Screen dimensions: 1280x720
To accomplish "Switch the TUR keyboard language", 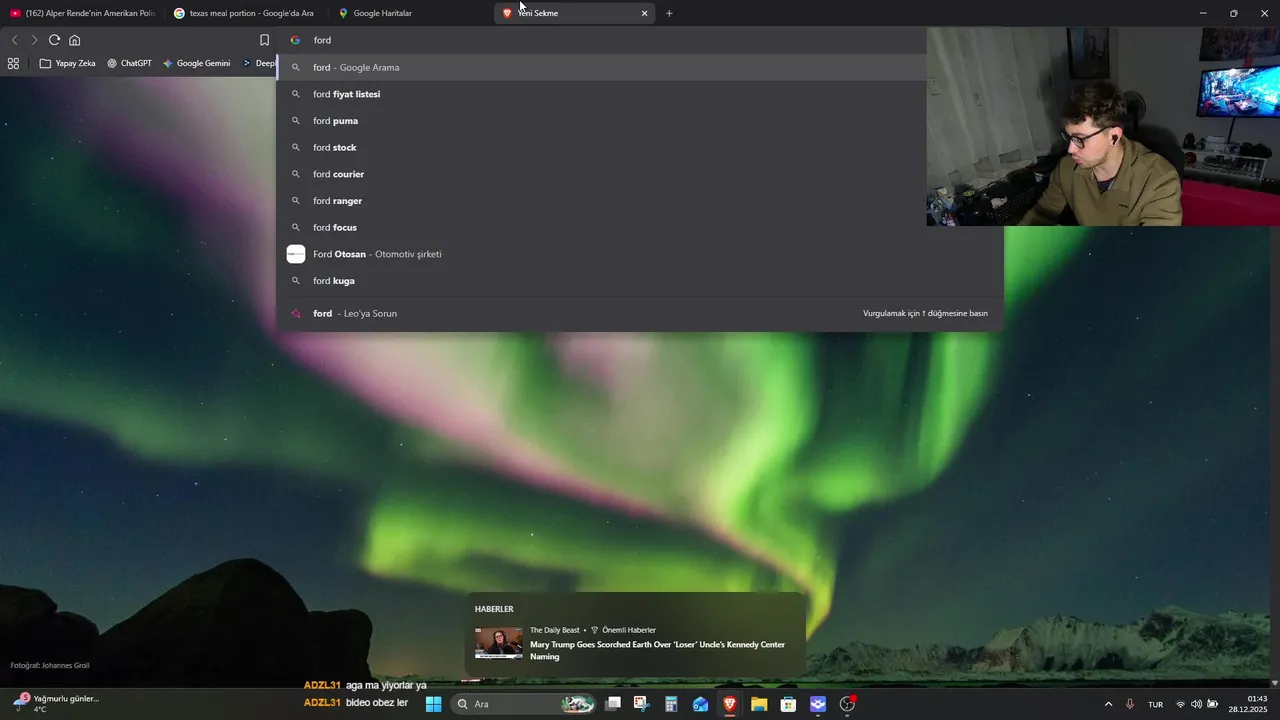I will click(1155, 704).
